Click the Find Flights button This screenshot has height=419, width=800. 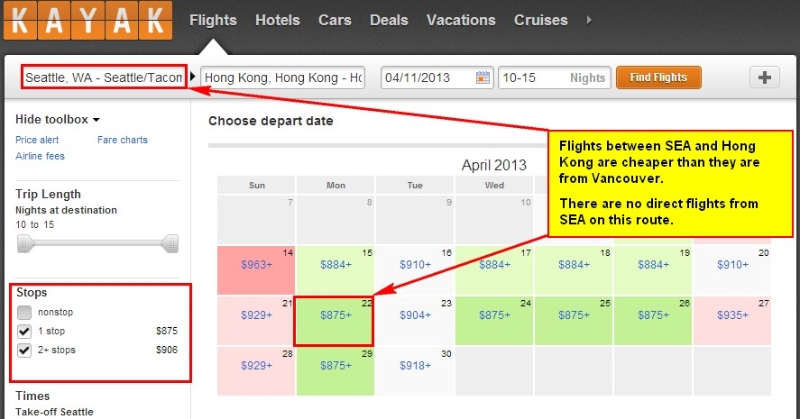pyautogui.click(x=658, y=78)
